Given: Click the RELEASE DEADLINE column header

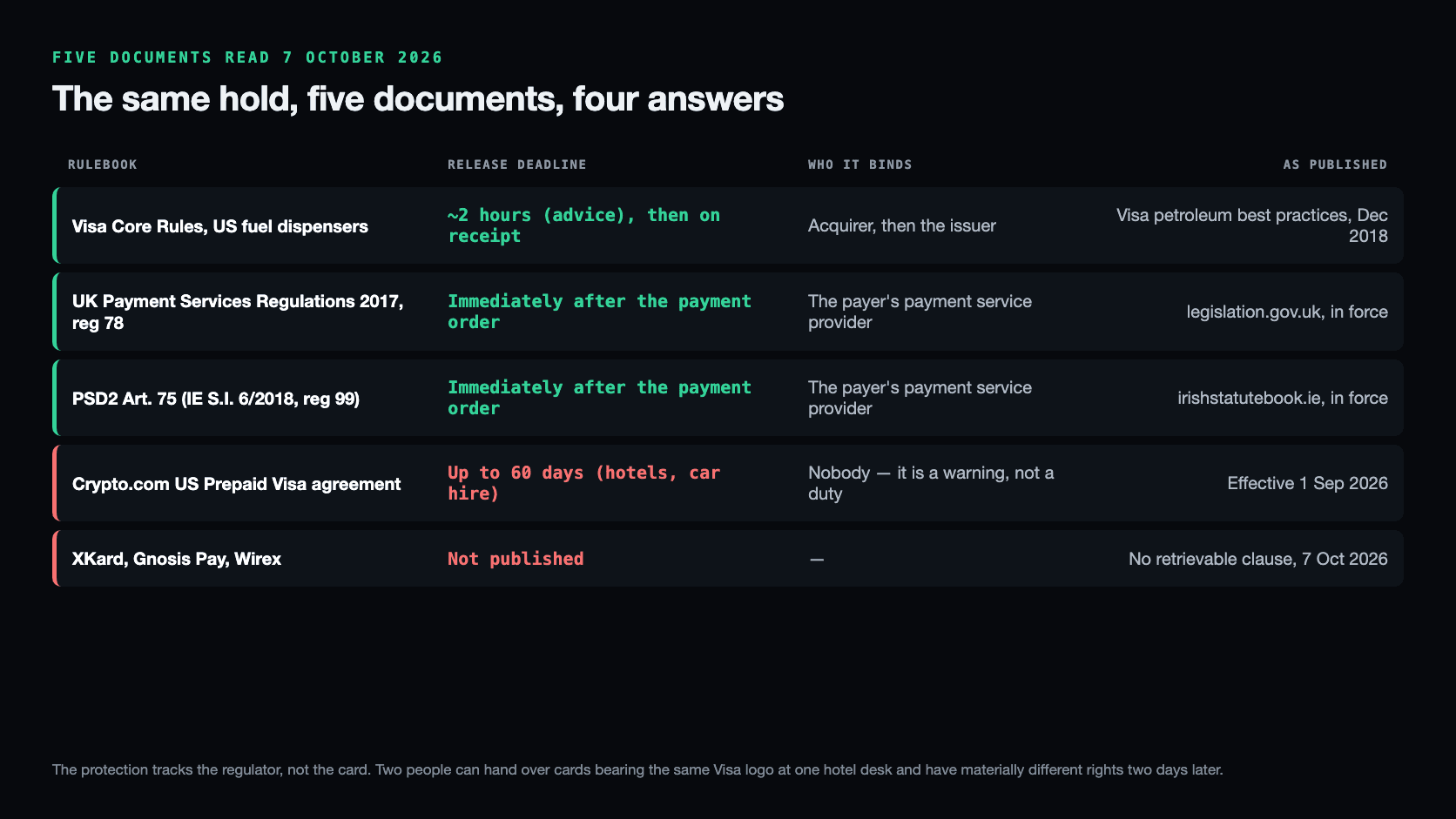Looking at the screenshot, I should [x=517, y=164].
